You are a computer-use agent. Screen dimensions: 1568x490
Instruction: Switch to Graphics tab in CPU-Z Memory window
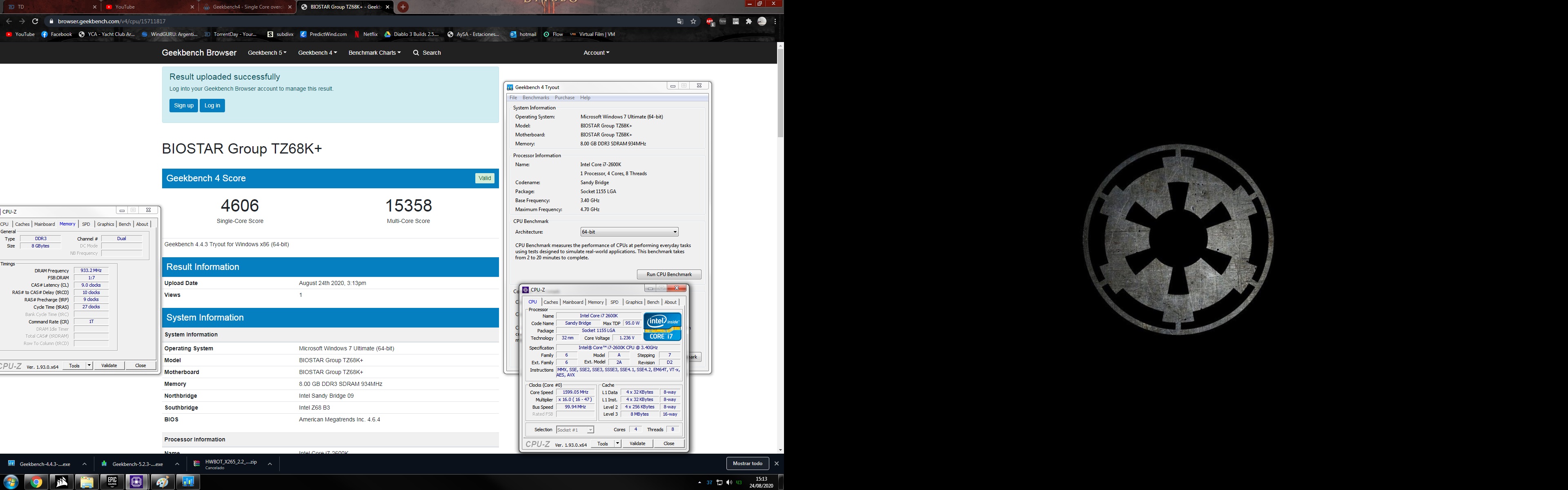click(x=105, y=224)
